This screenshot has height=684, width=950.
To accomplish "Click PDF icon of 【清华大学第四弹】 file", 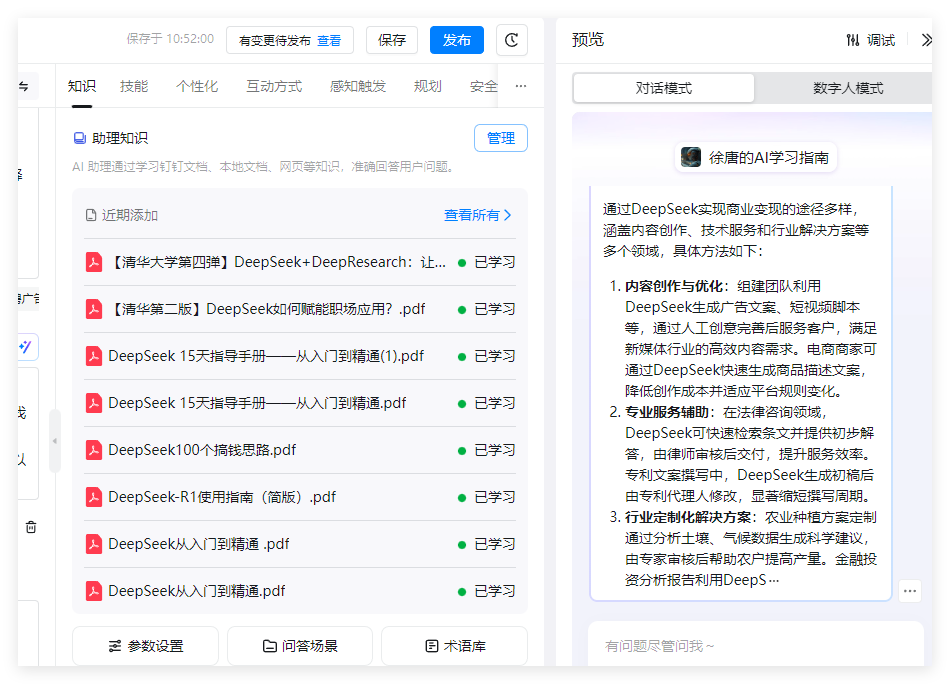I will point(93,262).
